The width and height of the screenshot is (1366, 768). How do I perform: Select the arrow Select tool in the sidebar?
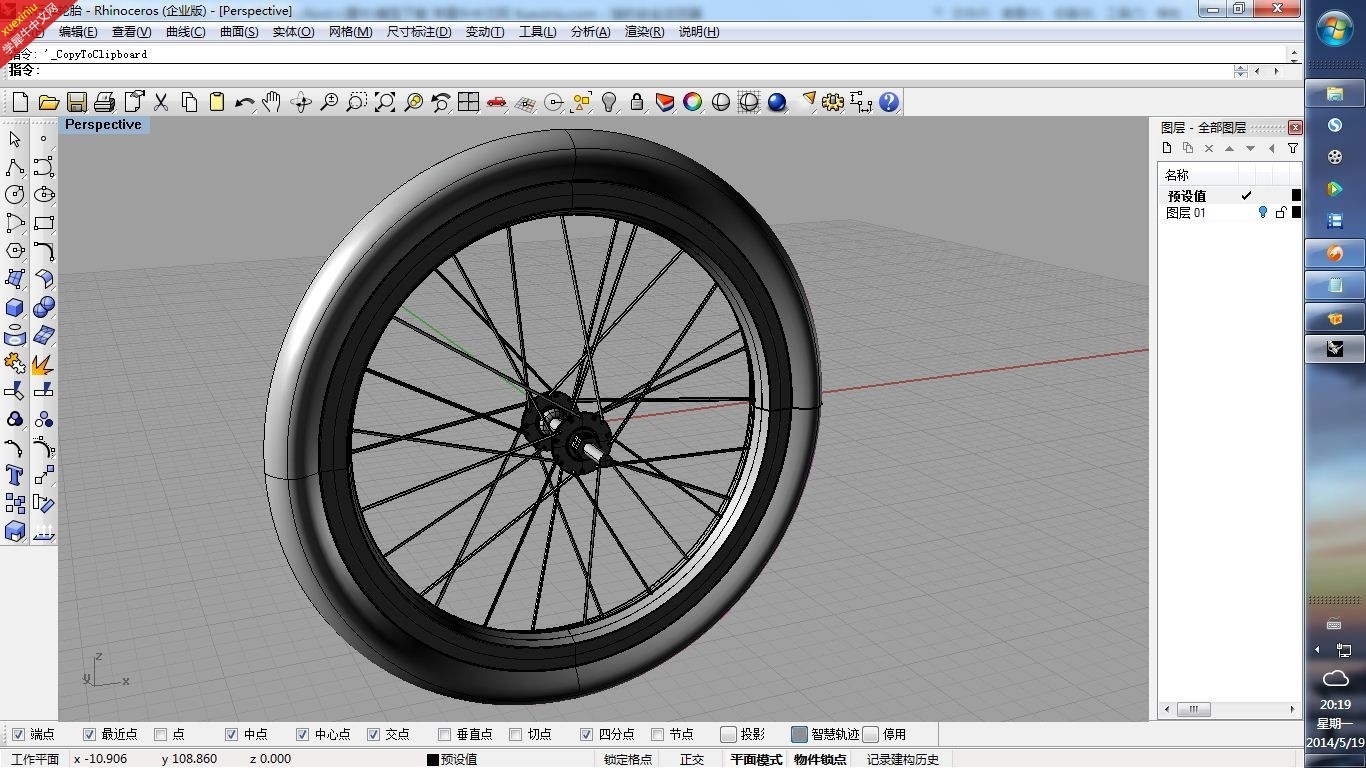point(15,139)
